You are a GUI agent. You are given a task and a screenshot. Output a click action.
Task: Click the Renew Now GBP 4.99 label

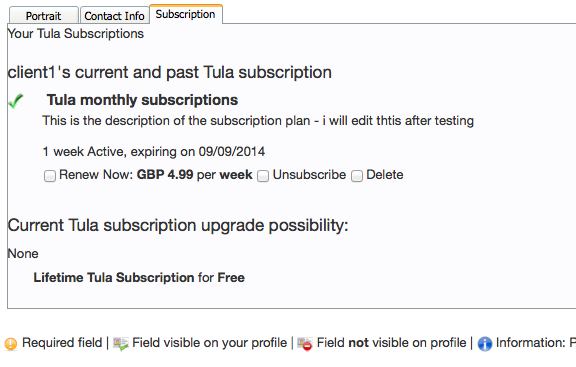coord(156,174)
